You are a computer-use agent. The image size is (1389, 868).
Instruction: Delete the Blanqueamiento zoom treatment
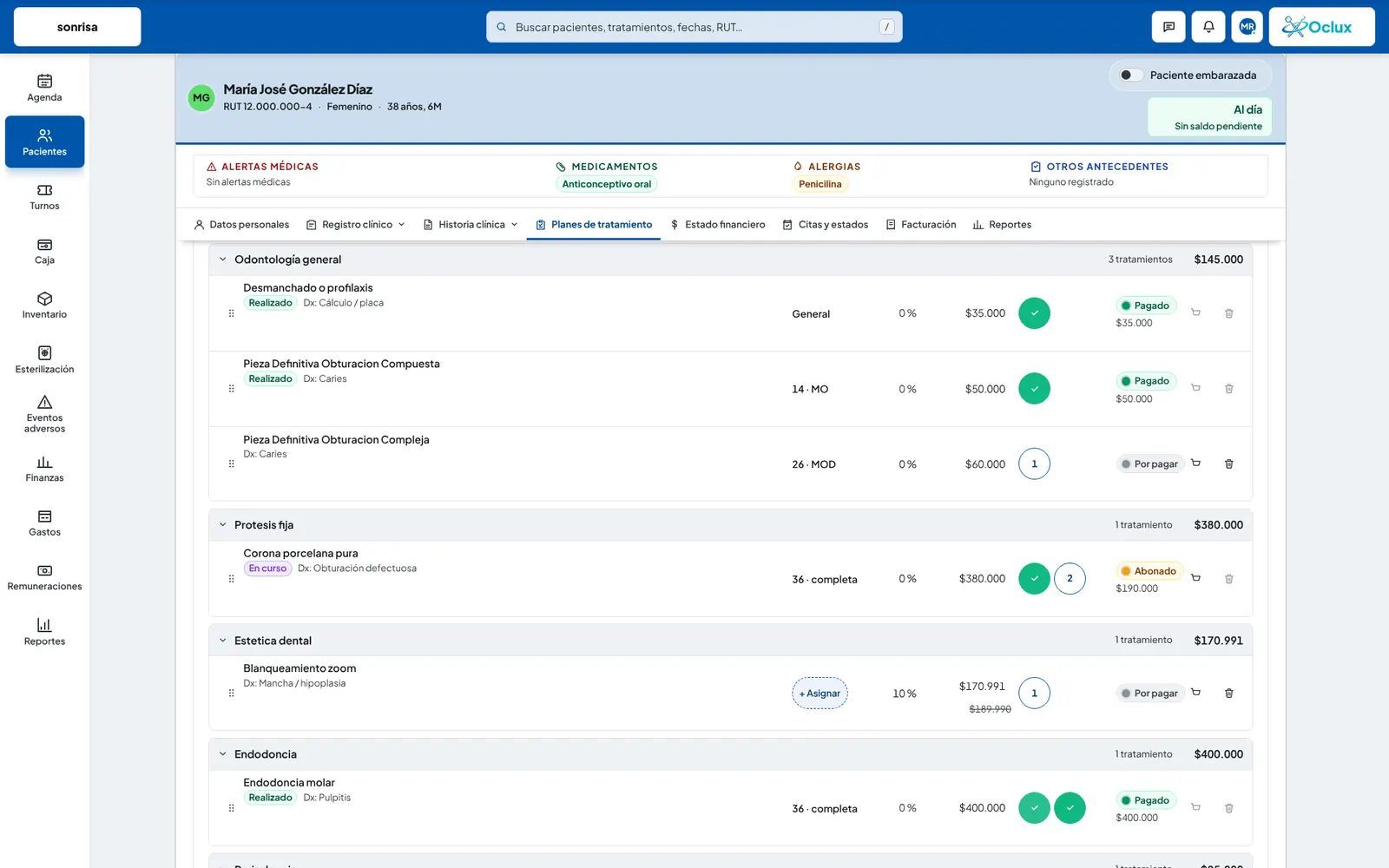[1228, 693]
